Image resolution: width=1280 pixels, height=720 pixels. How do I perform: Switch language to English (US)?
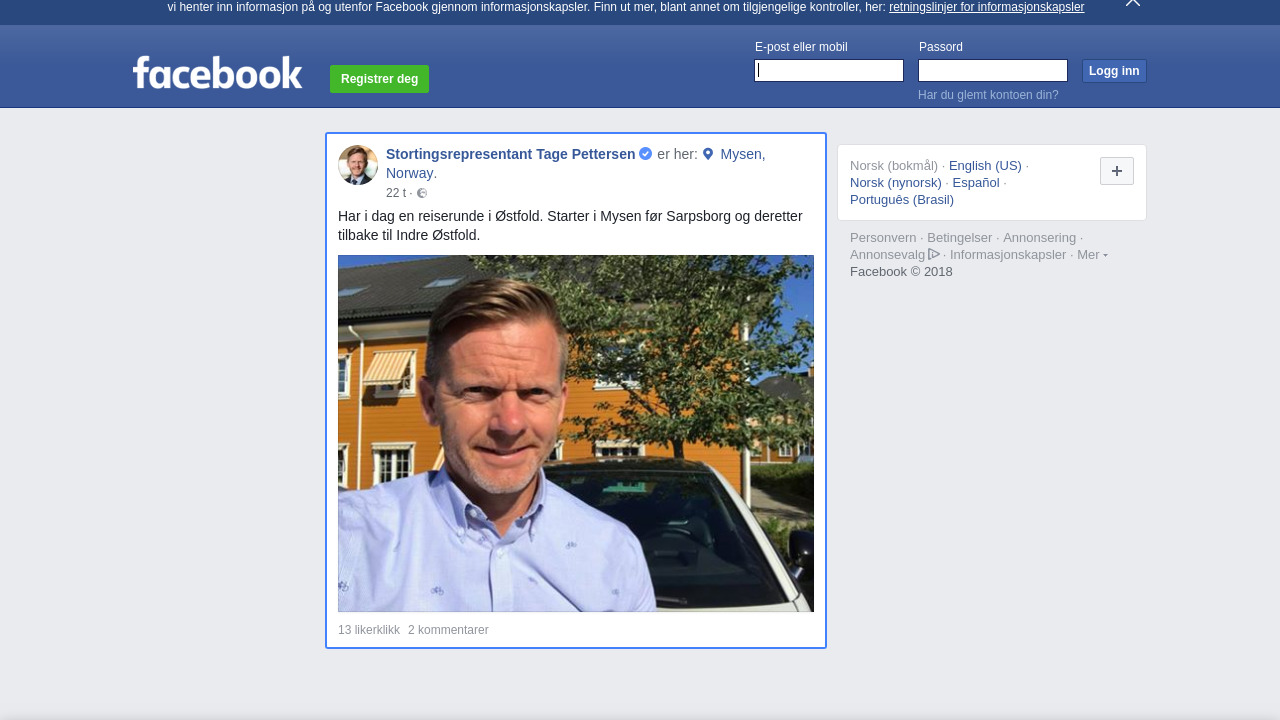(x=985, y=166)
